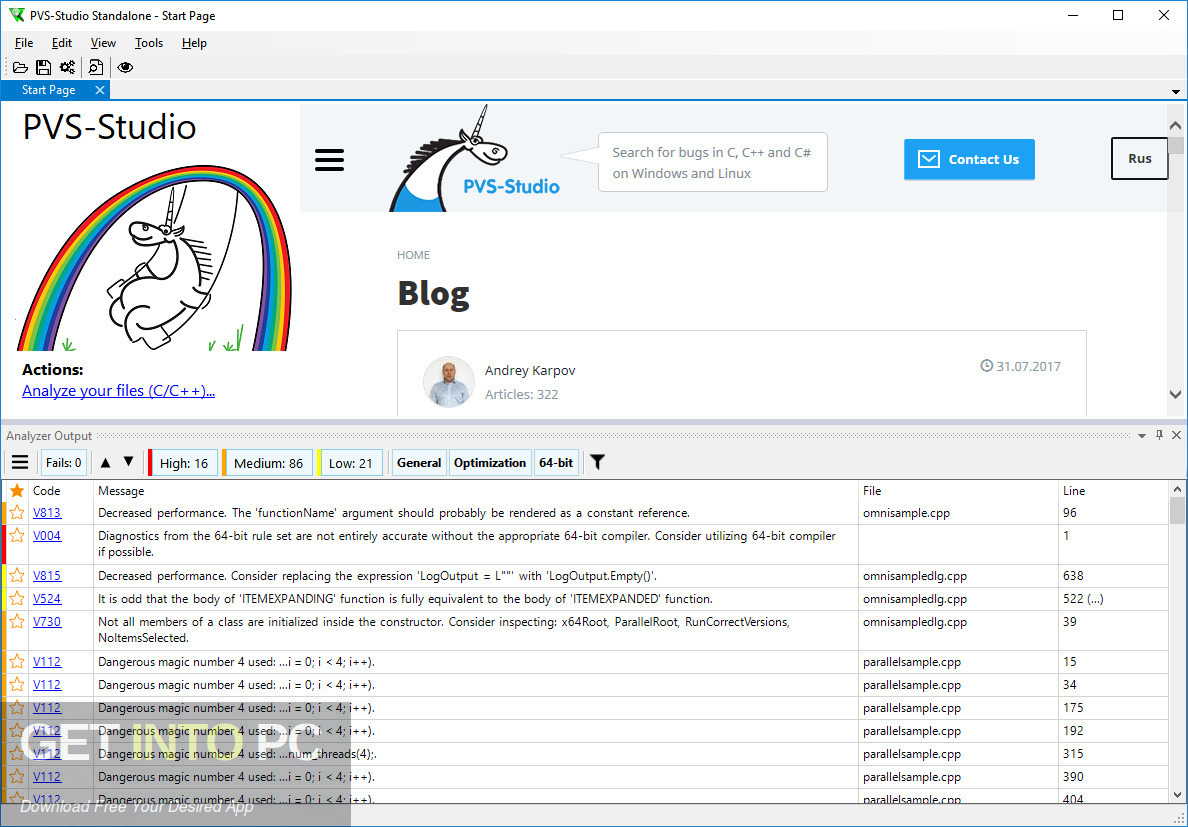Open the V524 diagnostic code link

[47, 598]
